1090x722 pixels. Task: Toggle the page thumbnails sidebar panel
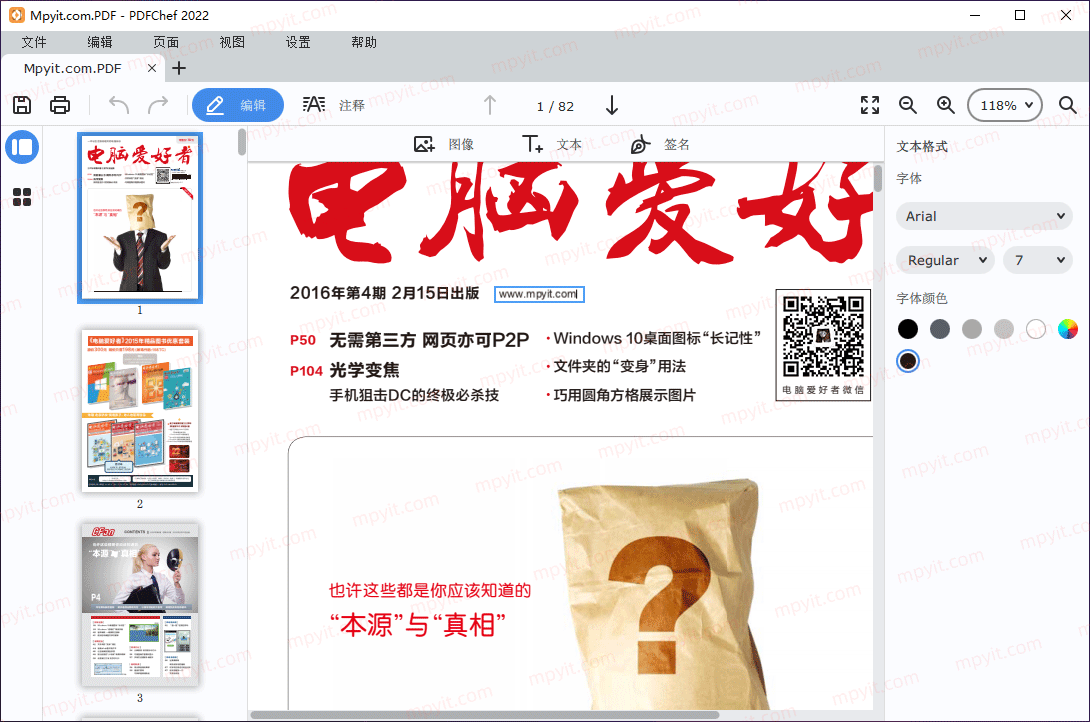pos(22,147)
